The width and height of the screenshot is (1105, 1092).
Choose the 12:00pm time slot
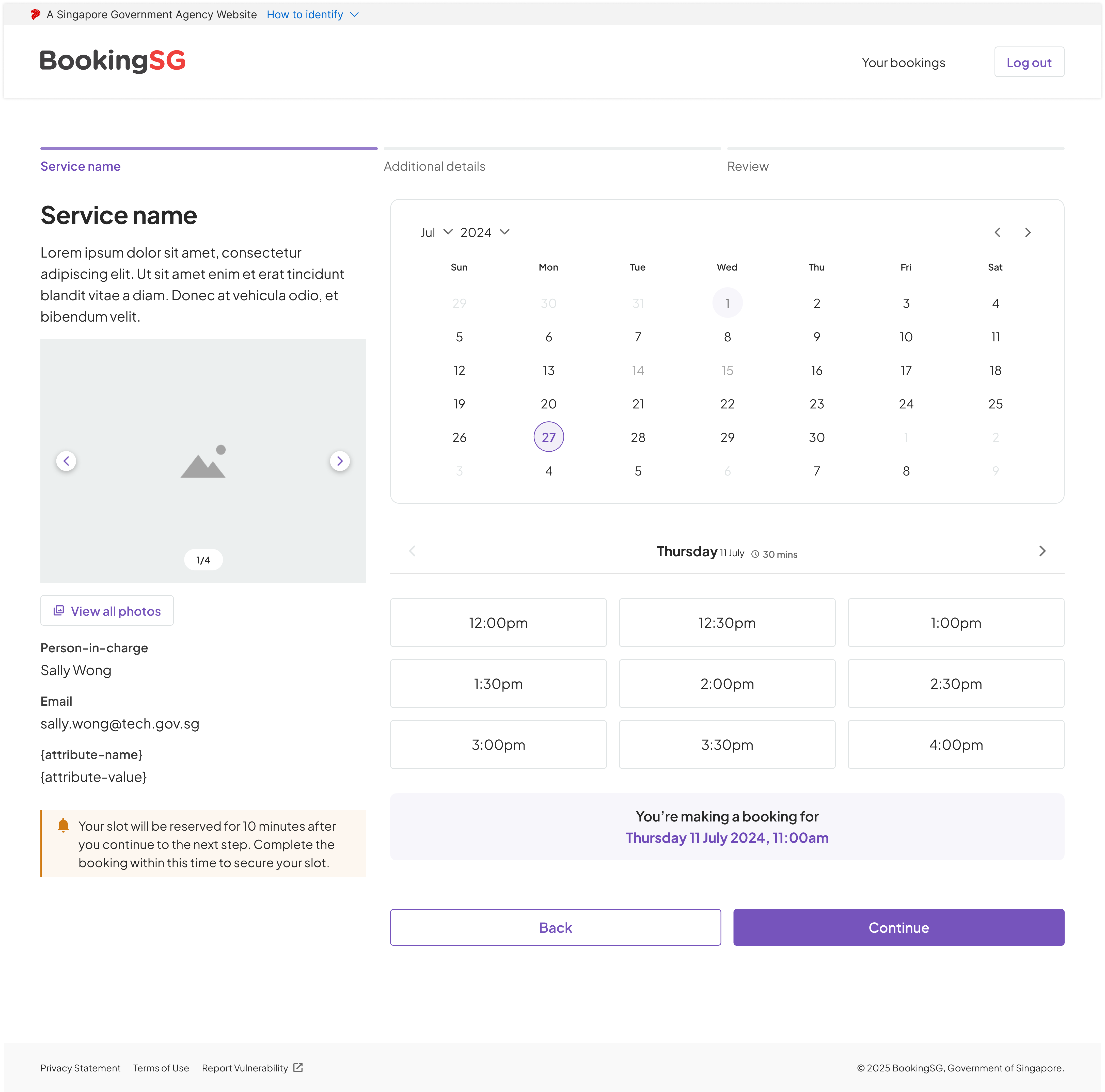tap(498, 622)
